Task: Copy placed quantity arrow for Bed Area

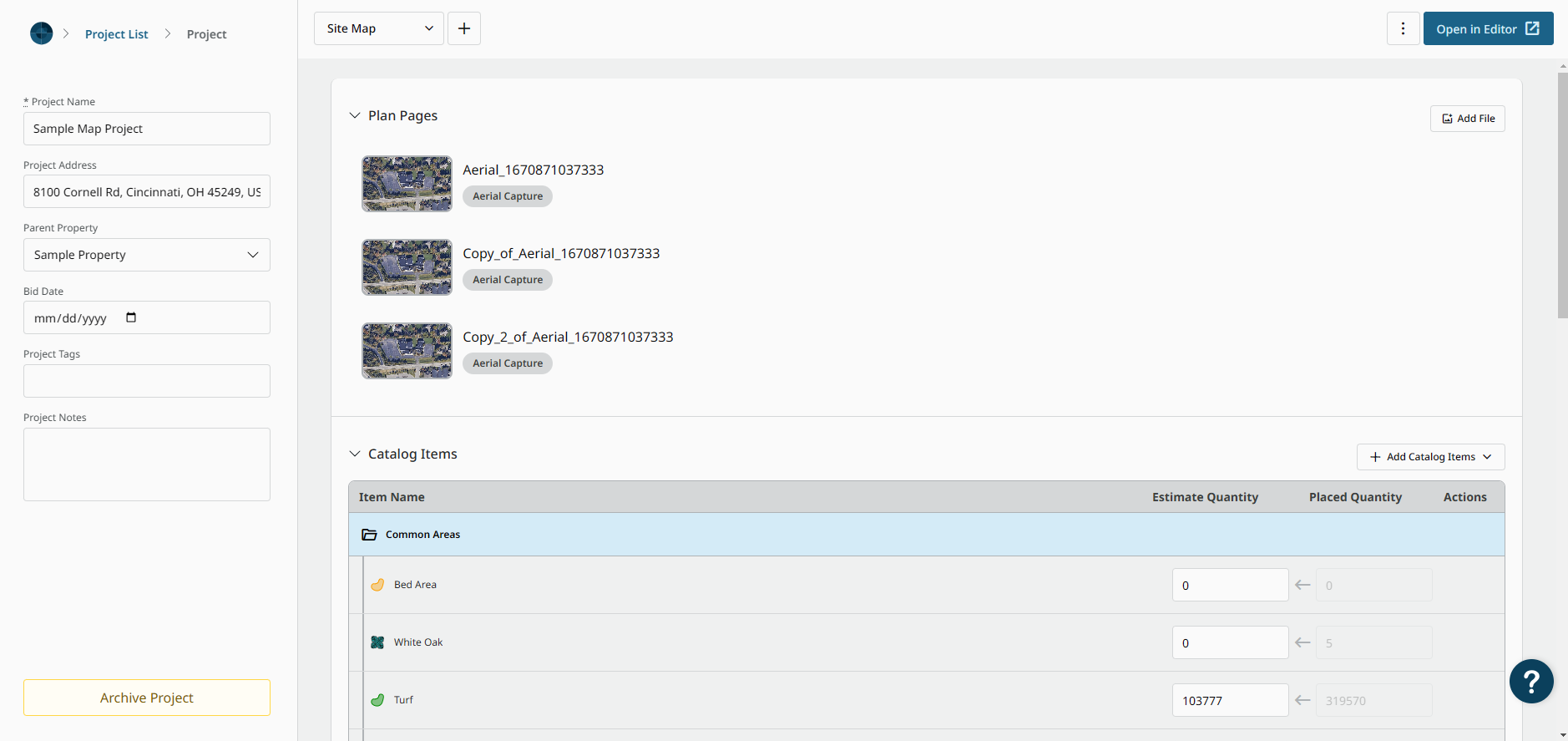Action: [1302, 585]
